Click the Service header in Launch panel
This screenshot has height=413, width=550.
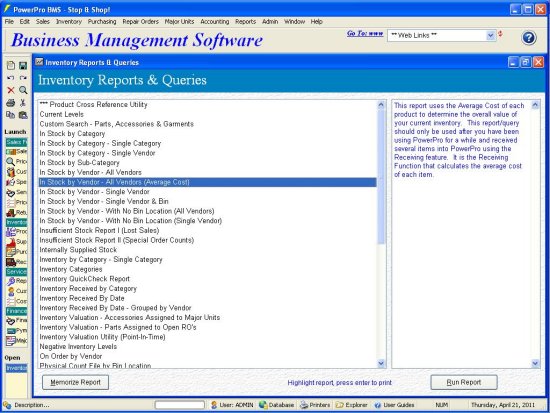[x=16, y=271]
